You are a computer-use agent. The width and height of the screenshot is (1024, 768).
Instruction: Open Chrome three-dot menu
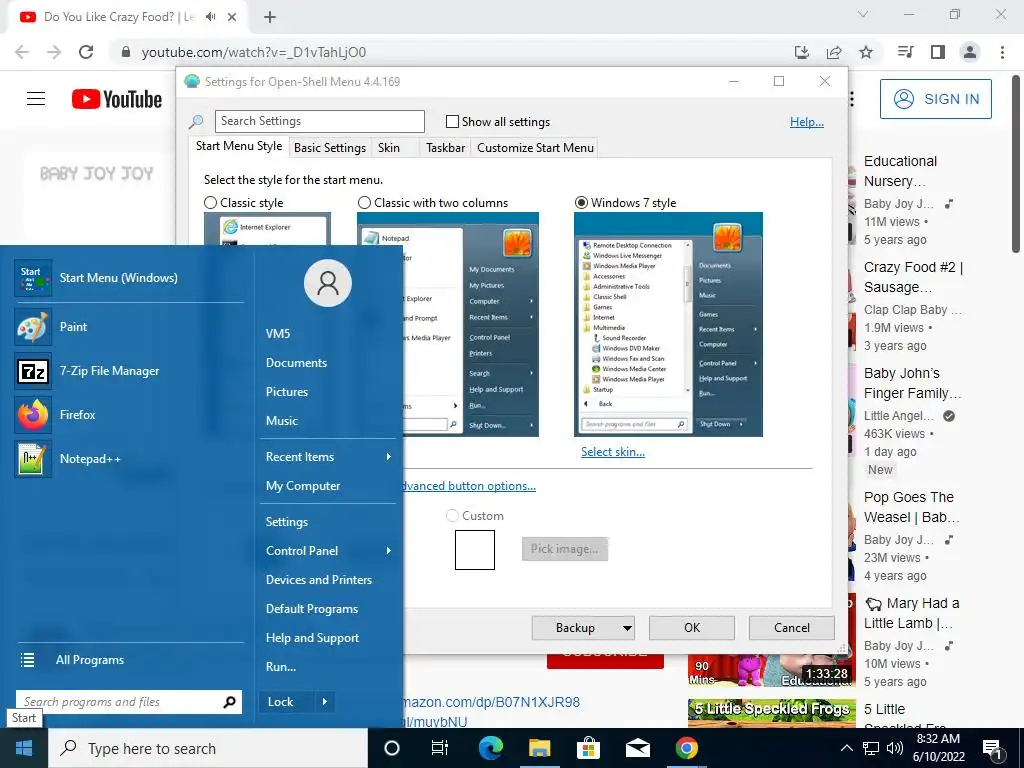tap(1002, 52)
